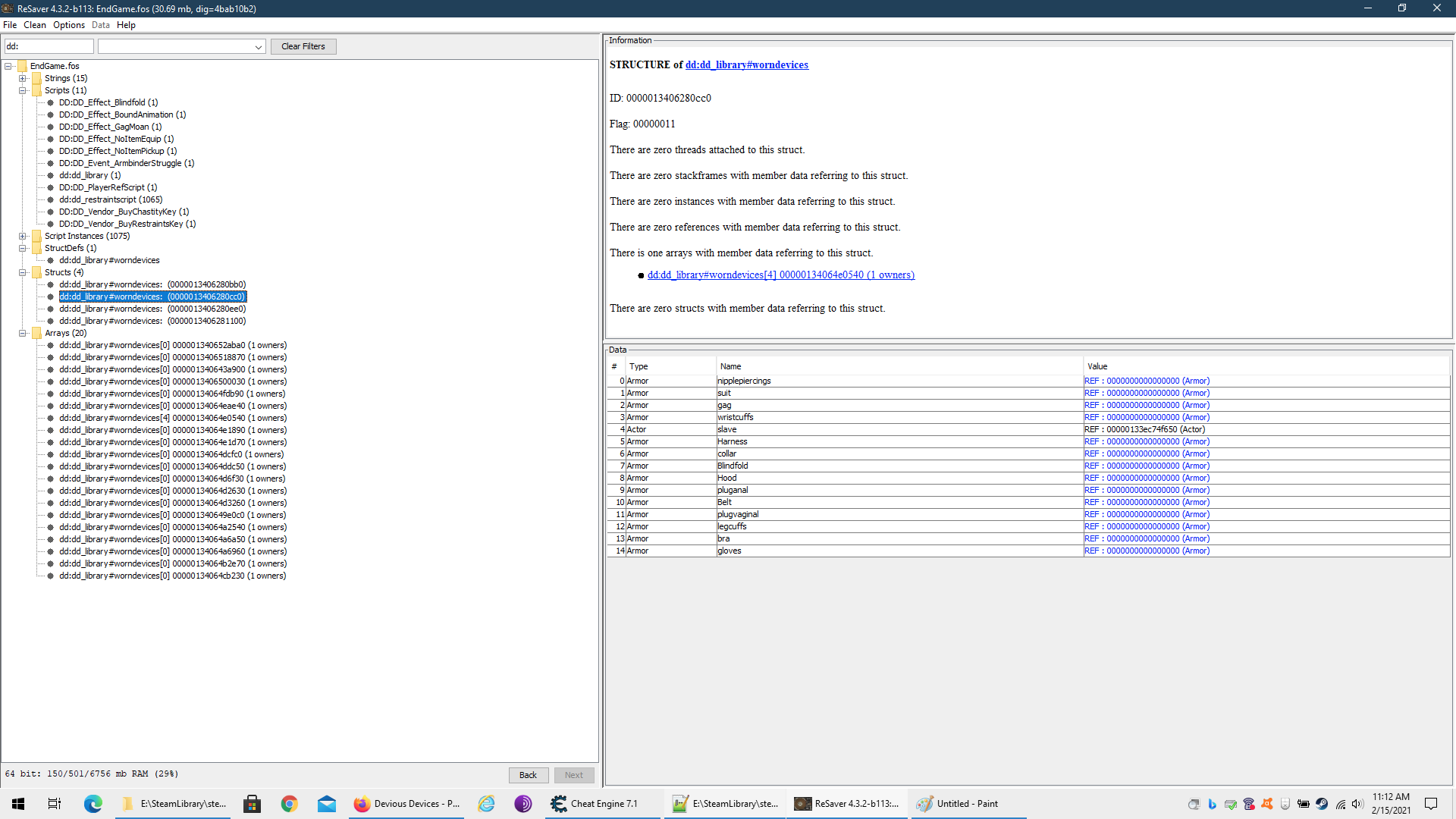Click the StructDefs folder icon
Image resolution: width=1456 pixels, height=819 pixels.
[x=36, y=248]
